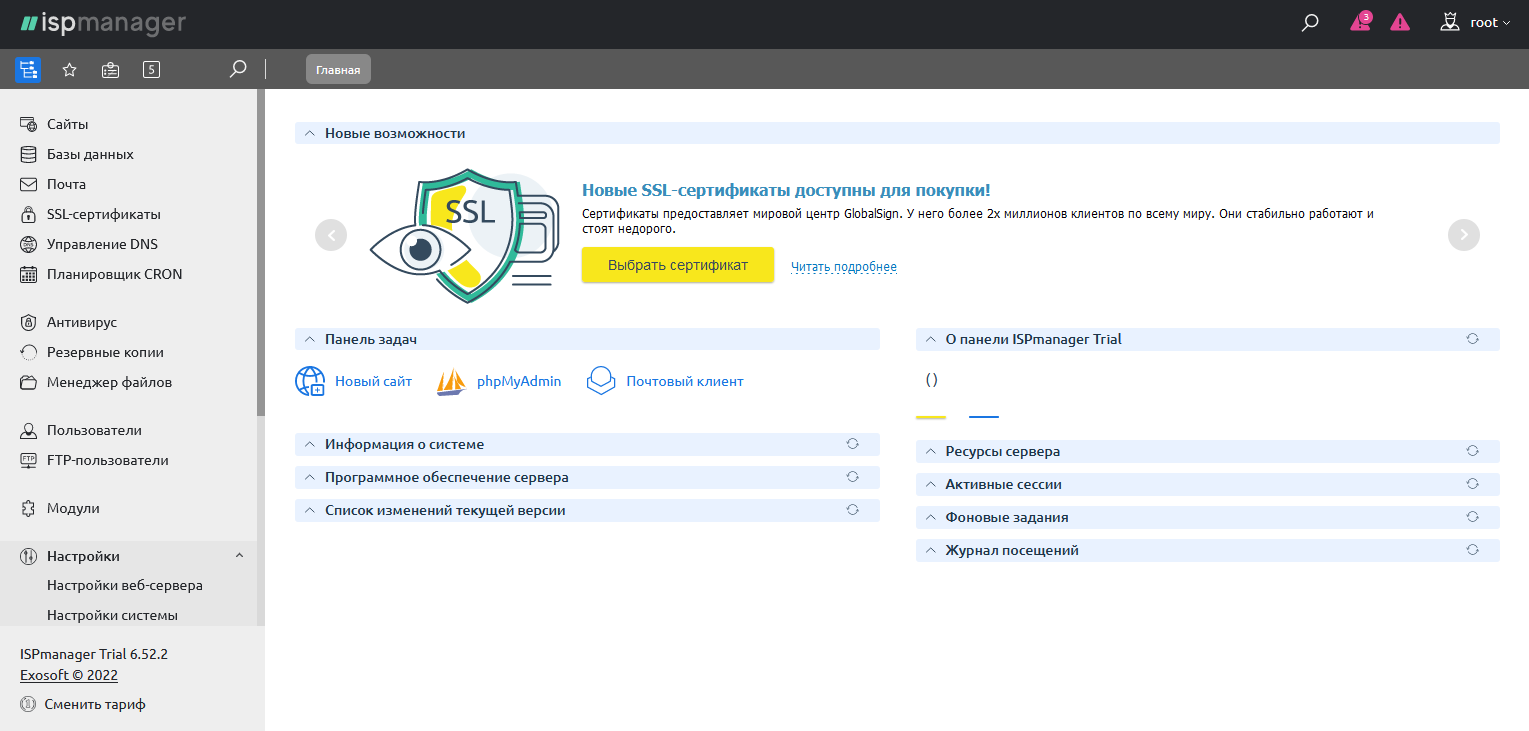Expand the Активные сессии section
Viewport: 1529px width, 731px height.
(931, 484)
